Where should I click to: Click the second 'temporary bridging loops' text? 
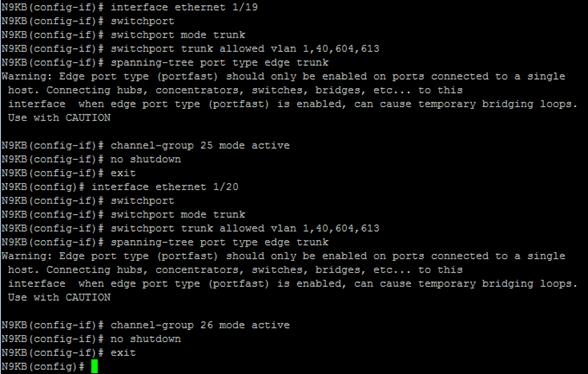[498, 284]
